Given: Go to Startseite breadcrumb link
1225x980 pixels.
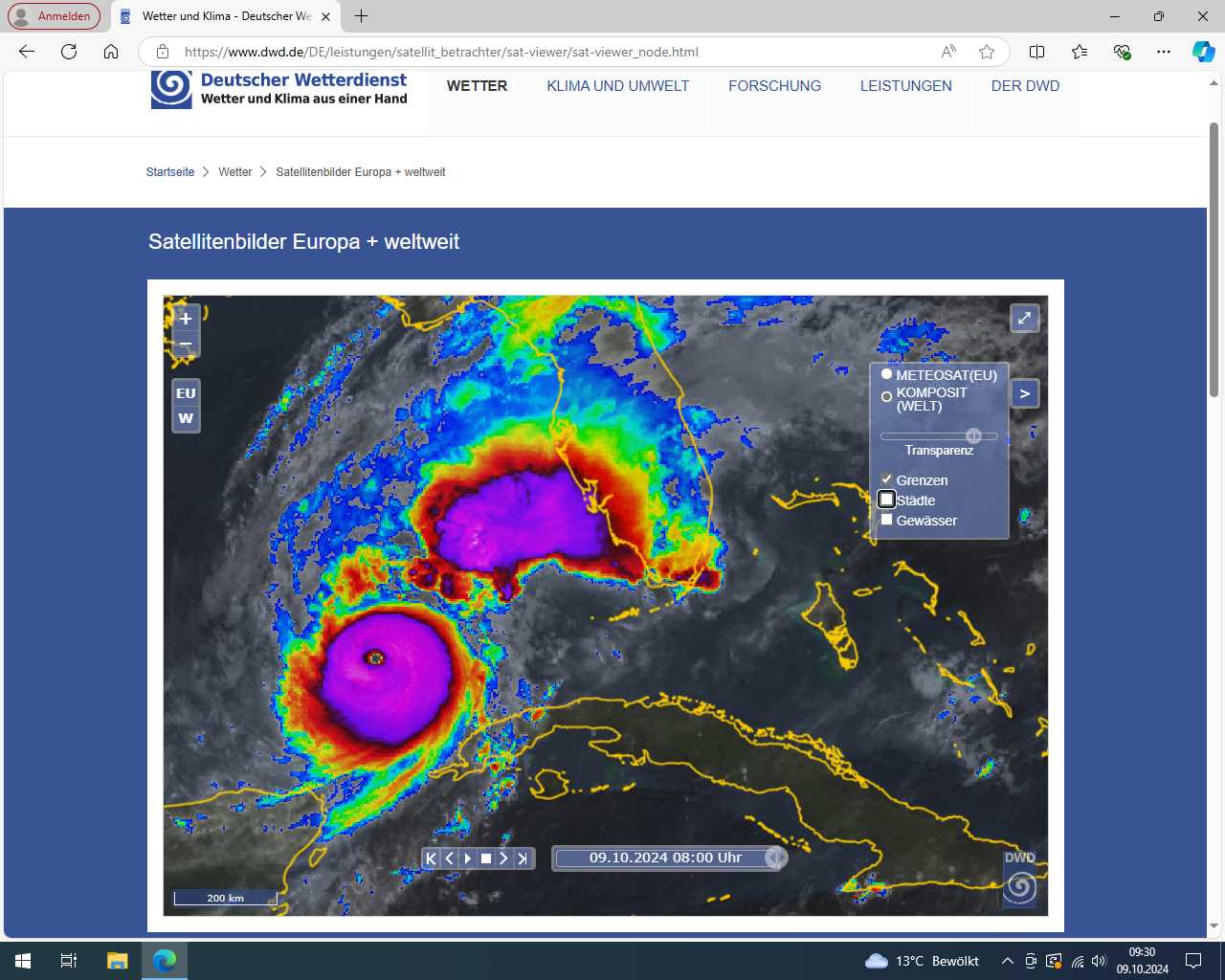Looking at the screenshot, I should pyautogui.click(x=170, y=172).
